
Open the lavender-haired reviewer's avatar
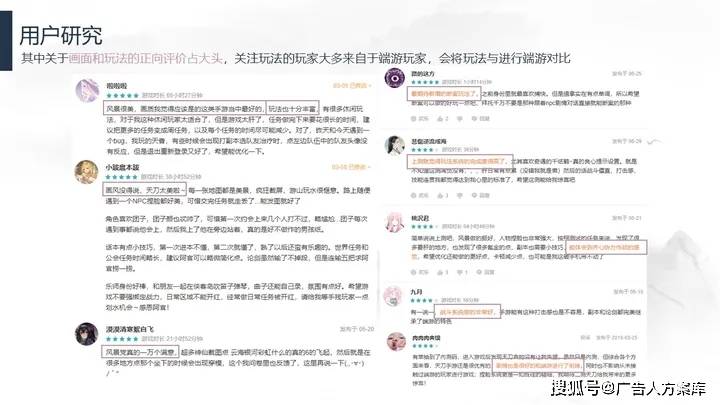pos(87,90)
